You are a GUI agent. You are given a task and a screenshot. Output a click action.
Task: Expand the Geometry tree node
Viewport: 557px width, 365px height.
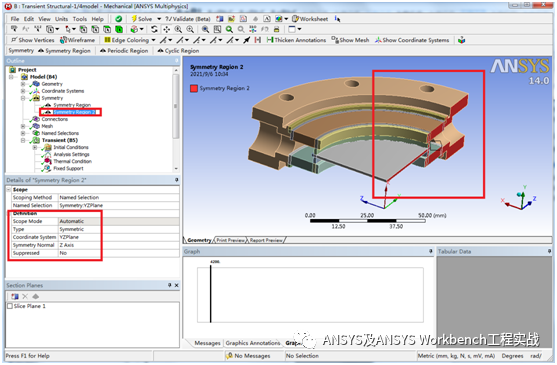coord(23,84)
